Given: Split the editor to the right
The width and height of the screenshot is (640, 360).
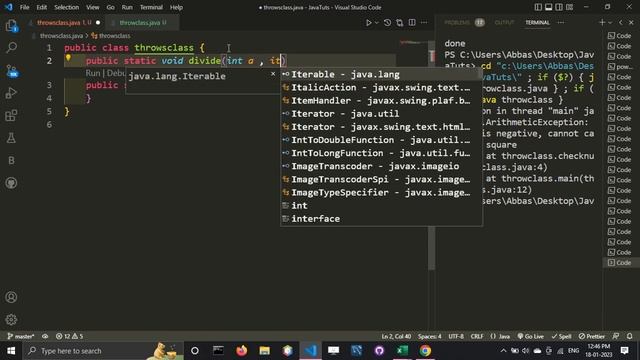Looking at the screenshot, I should (x=412, y=23).
